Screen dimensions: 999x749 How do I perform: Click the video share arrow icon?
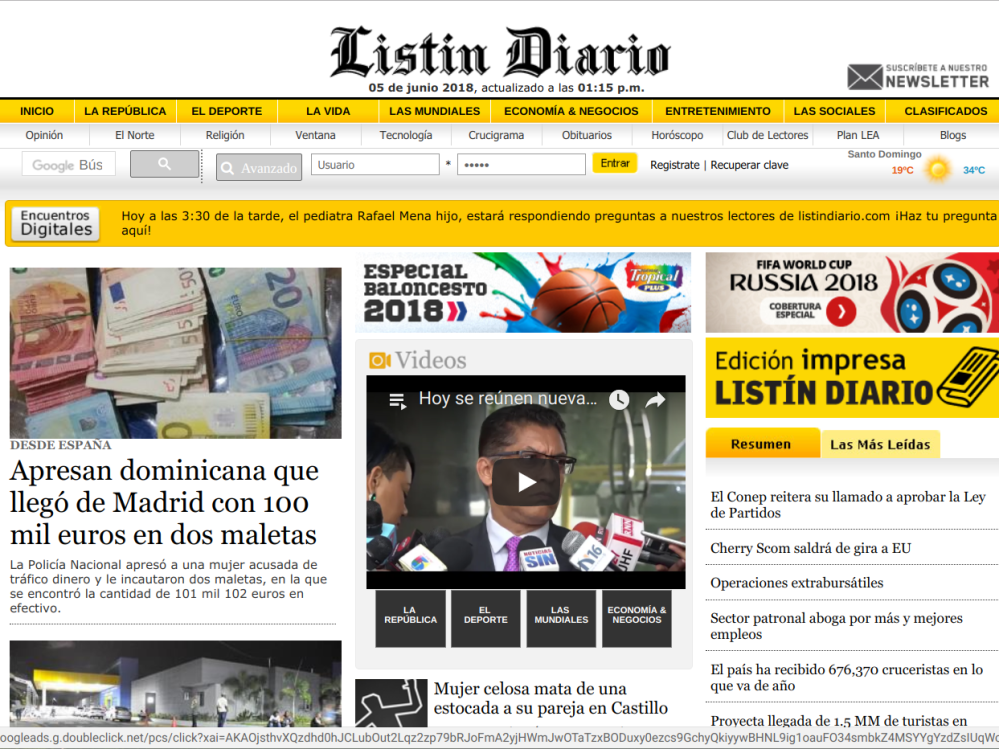pos(655,400)
